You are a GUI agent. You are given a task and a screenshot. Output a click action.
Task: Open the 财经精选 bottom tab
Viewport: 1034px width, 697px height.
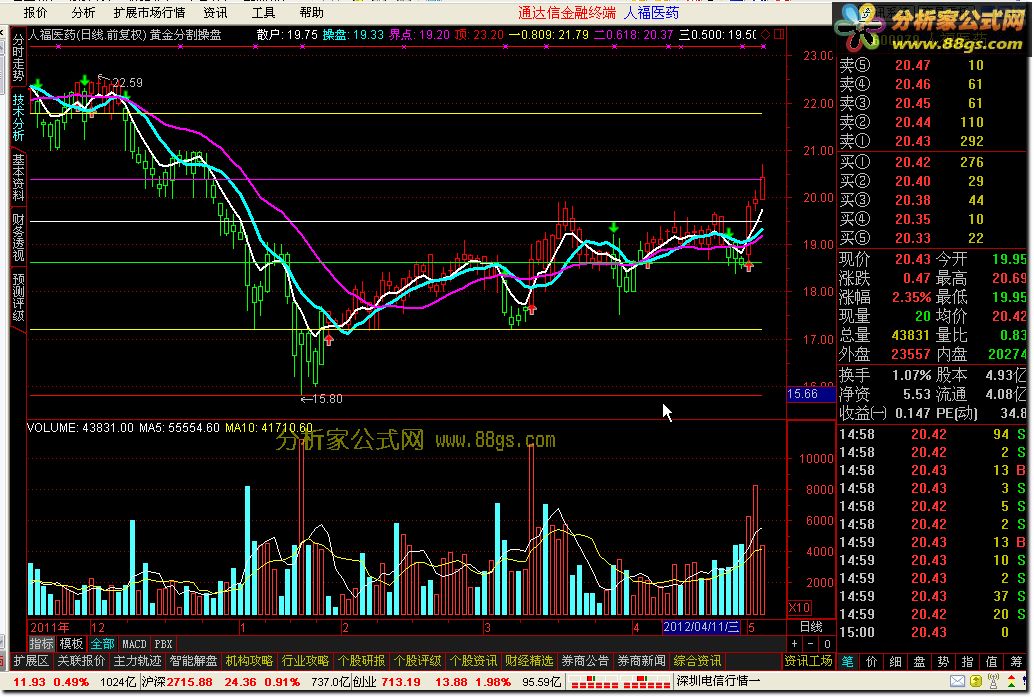pos(529,661)
